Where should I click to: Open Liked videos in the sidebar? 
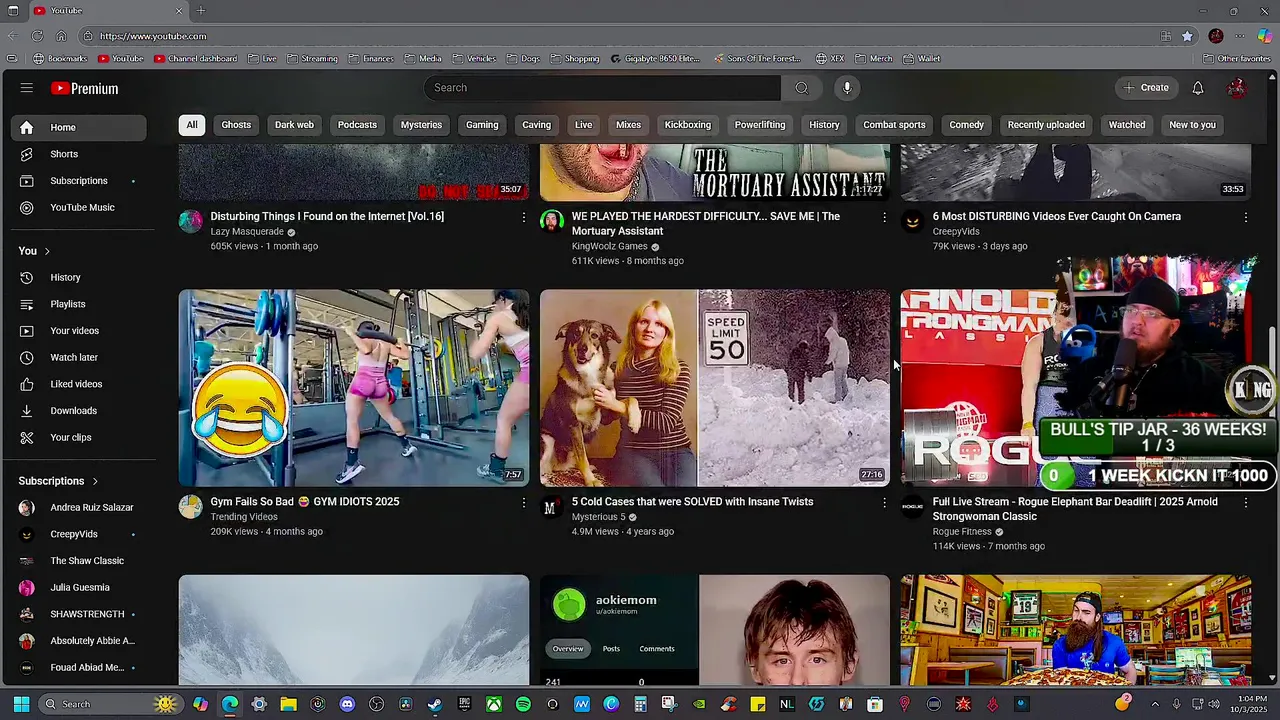(x=79, y=384)
